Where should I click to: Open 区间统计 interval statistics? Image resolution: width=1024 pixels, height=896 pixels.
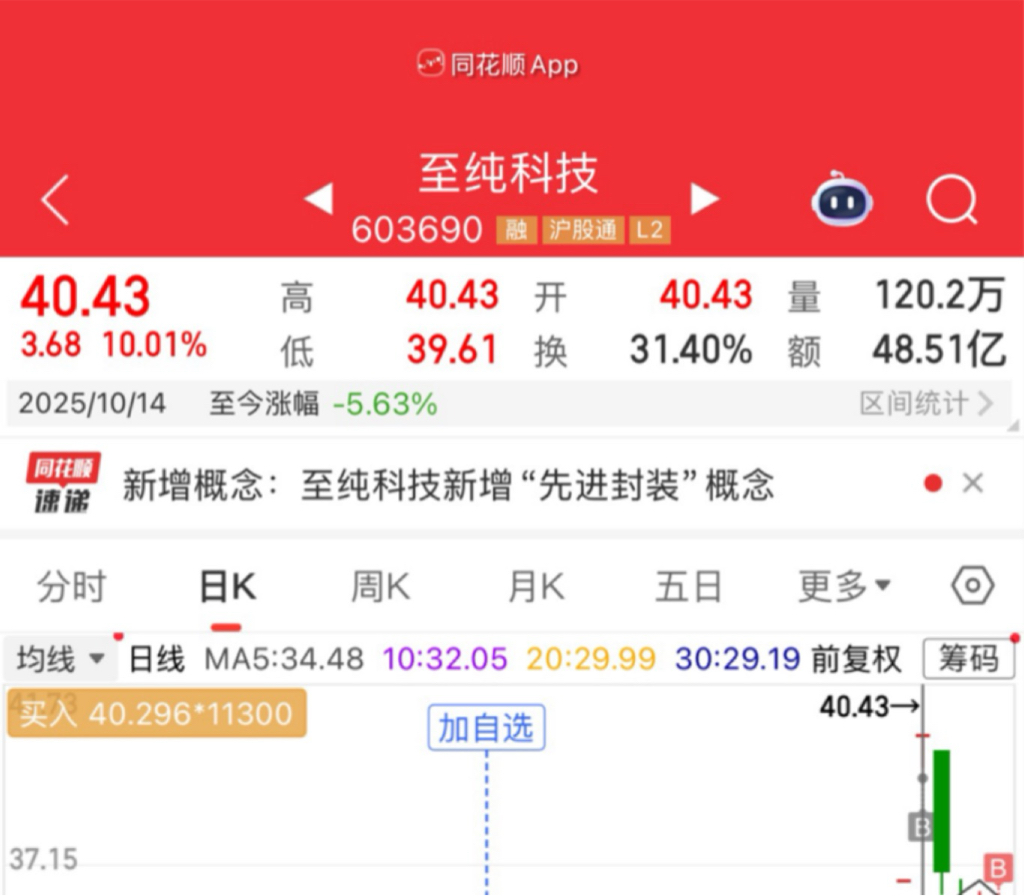(x=926, y=404)
